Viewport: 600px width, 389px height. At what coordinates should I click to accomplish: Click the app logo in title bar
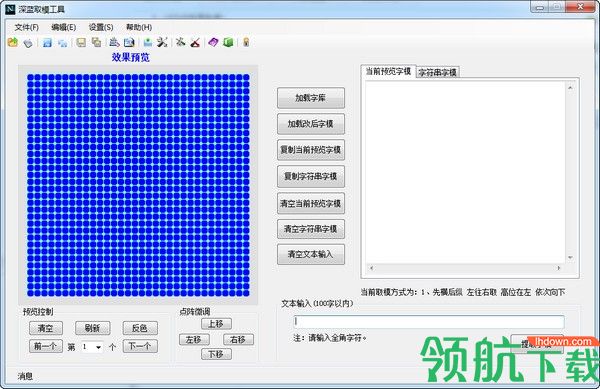(10, 9)
